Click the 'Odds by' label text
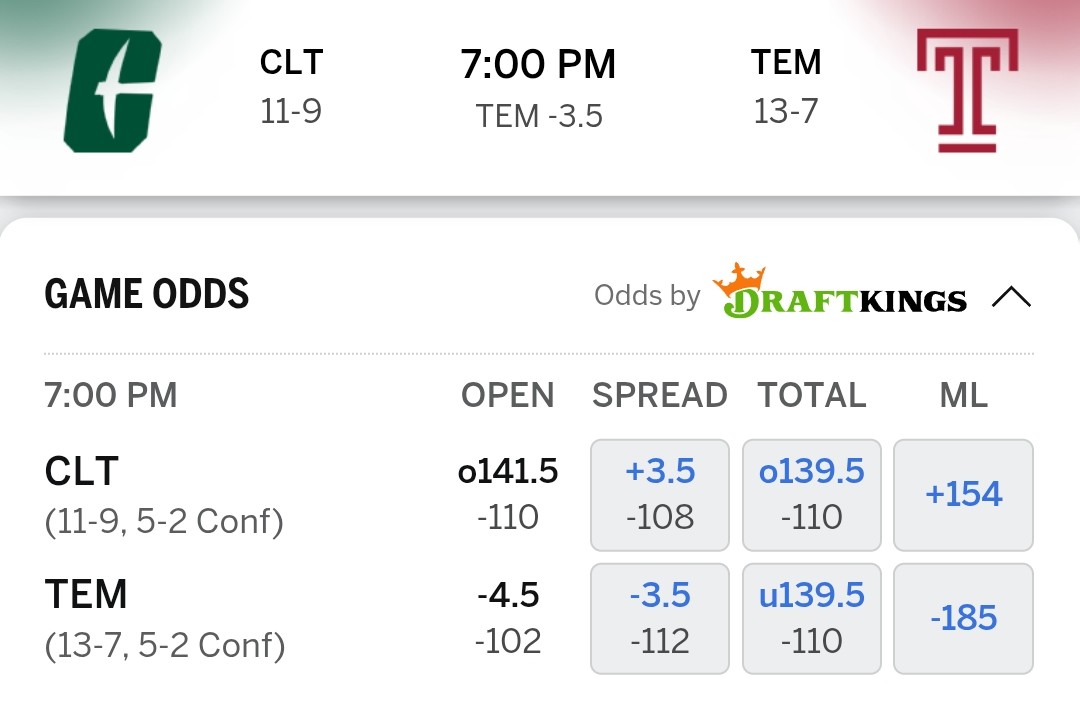This screenshot has height=702, width=1080. tap(647, 296)
